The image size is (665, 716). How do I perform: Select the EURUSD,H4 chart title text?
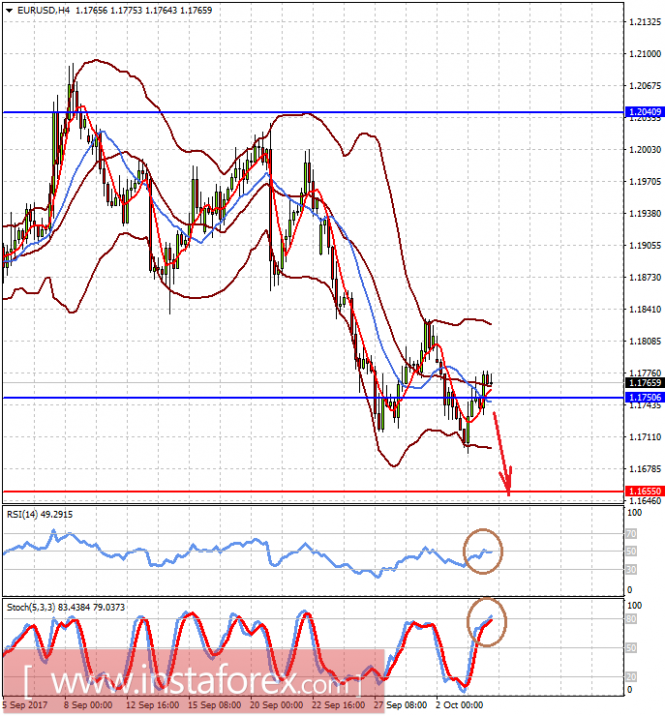43,10
